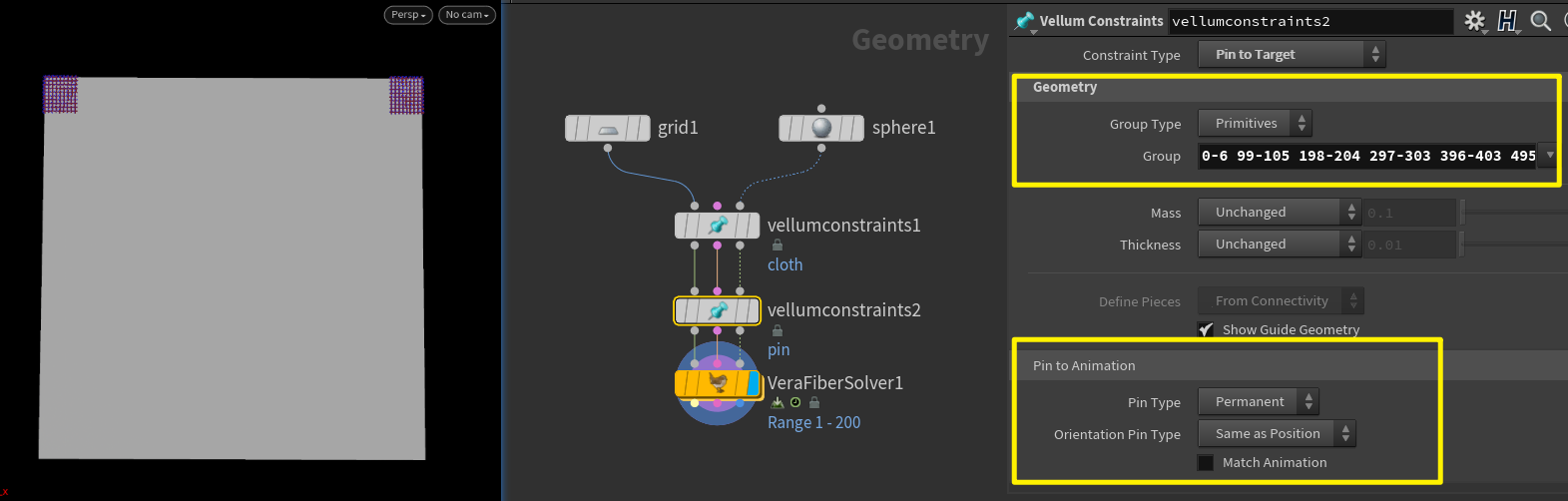
Task: Toggle blue display flag on VeraFiberSolver1
Action: [x=754, y=383]
